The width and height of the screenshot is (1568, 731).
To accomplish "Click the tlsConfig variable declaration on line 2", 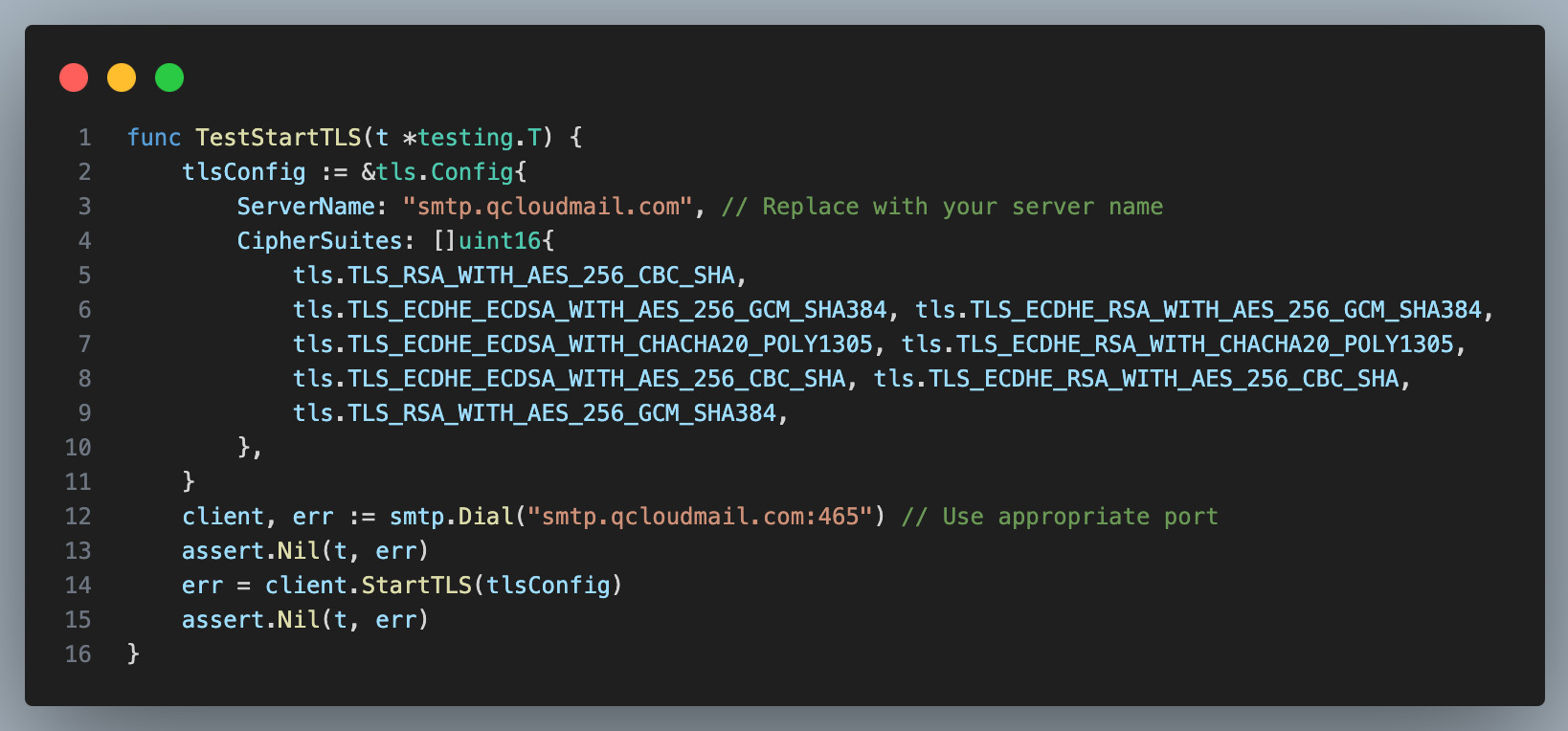I will pyautogui.click(x=244, y=172).
